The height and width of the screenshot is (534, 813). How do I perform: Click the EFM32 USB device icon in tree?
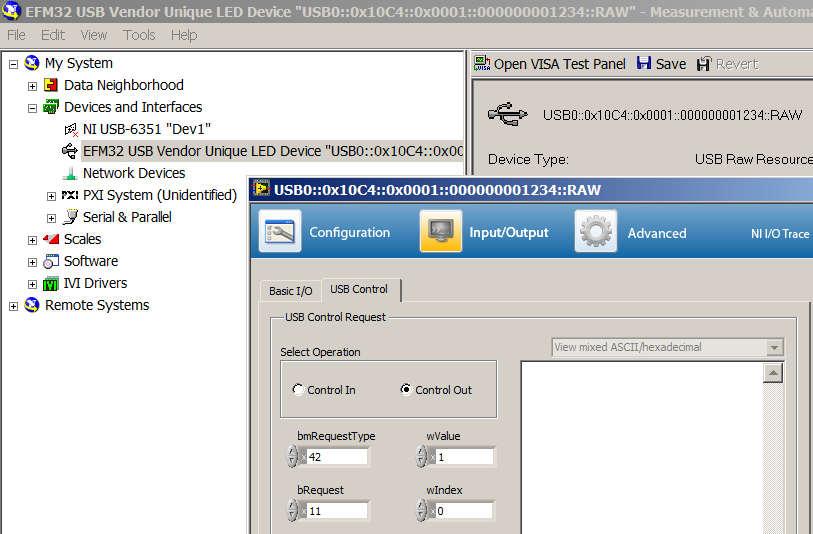tap(69, 151)
